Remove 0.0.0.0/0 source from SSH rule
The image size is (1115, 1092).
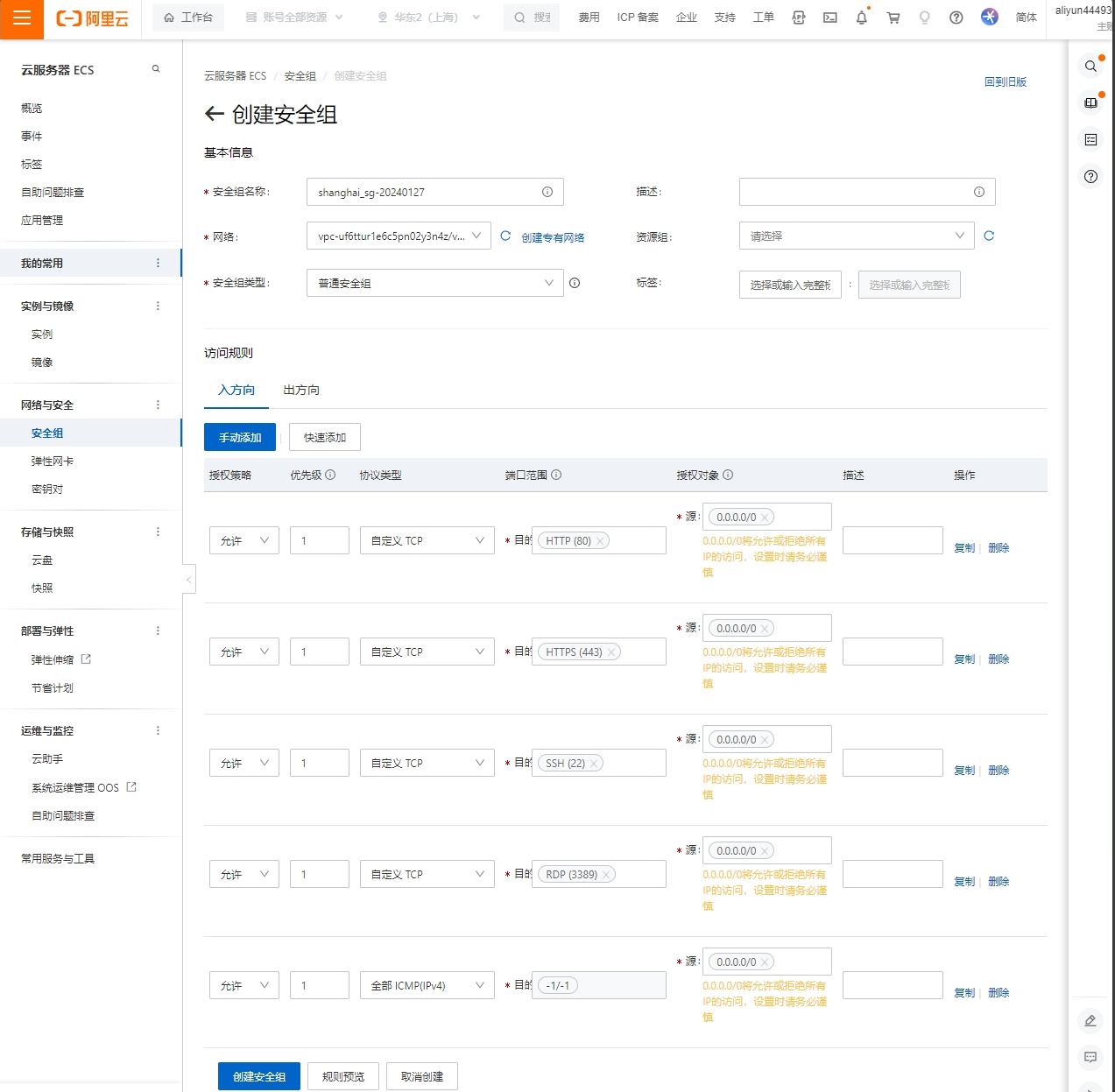pos(765,740)
